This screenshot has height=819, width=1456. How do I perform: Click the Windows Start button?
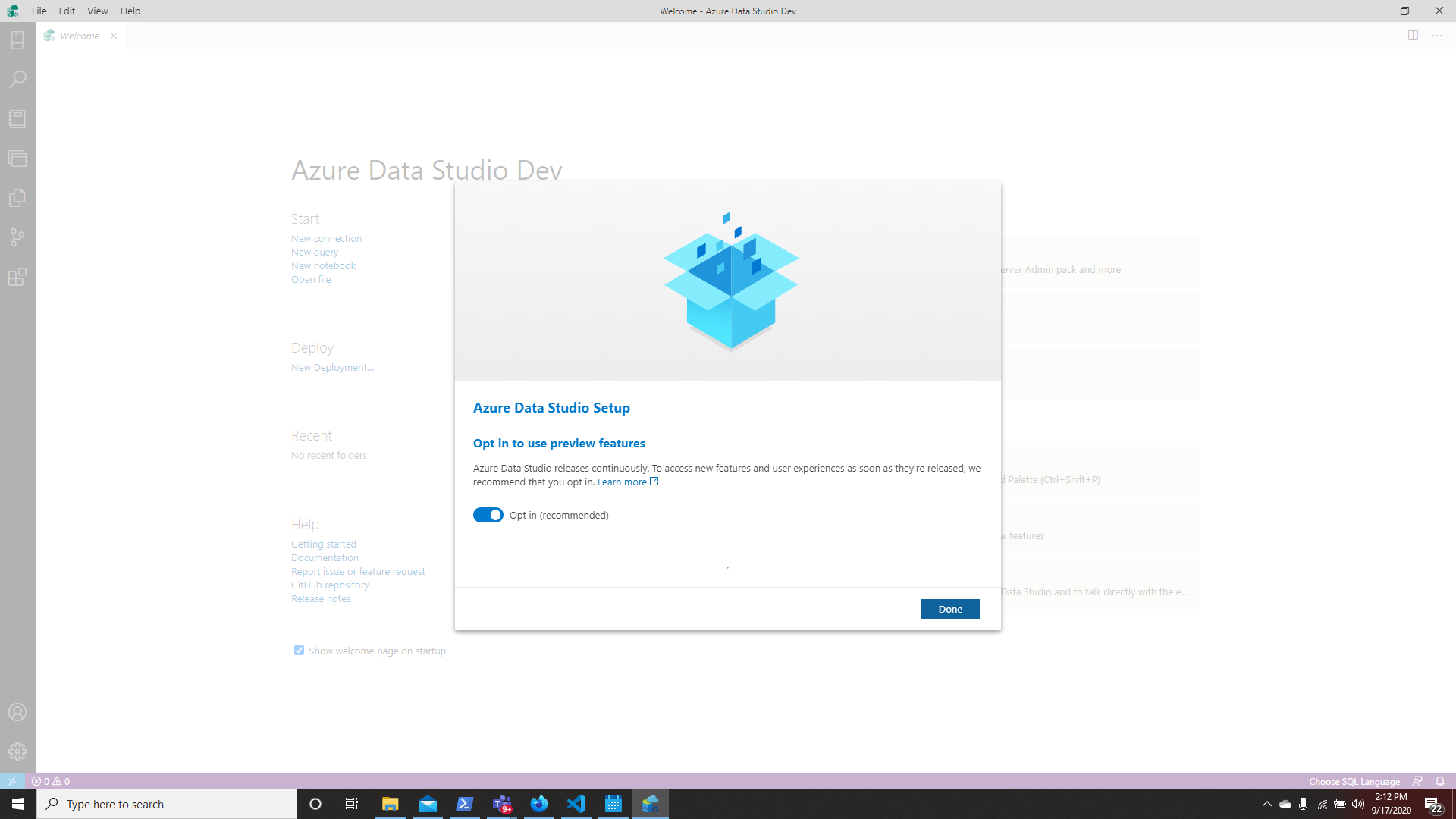[18, 804]
